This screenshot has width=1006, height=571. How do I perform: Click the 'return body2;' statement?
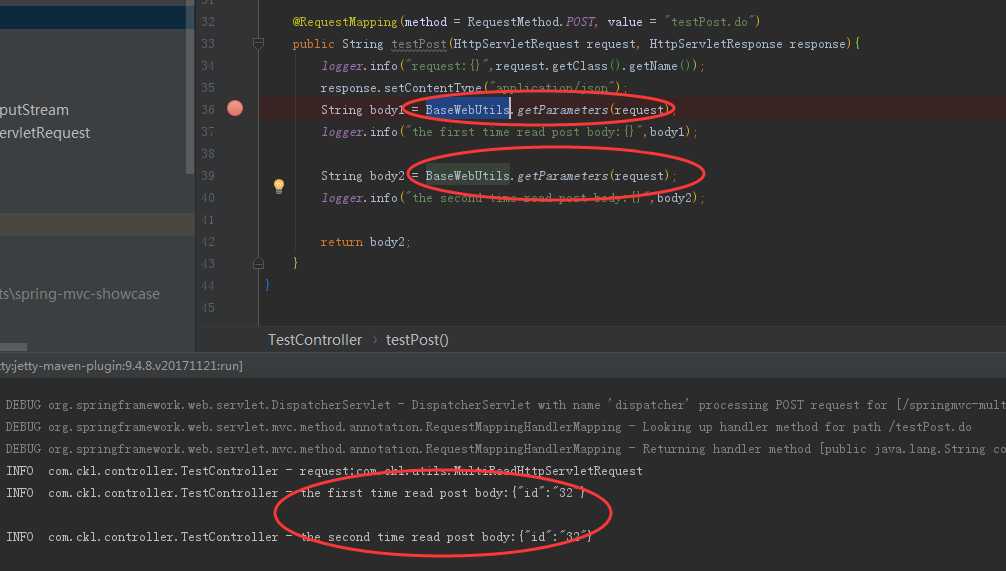point(365,242)
